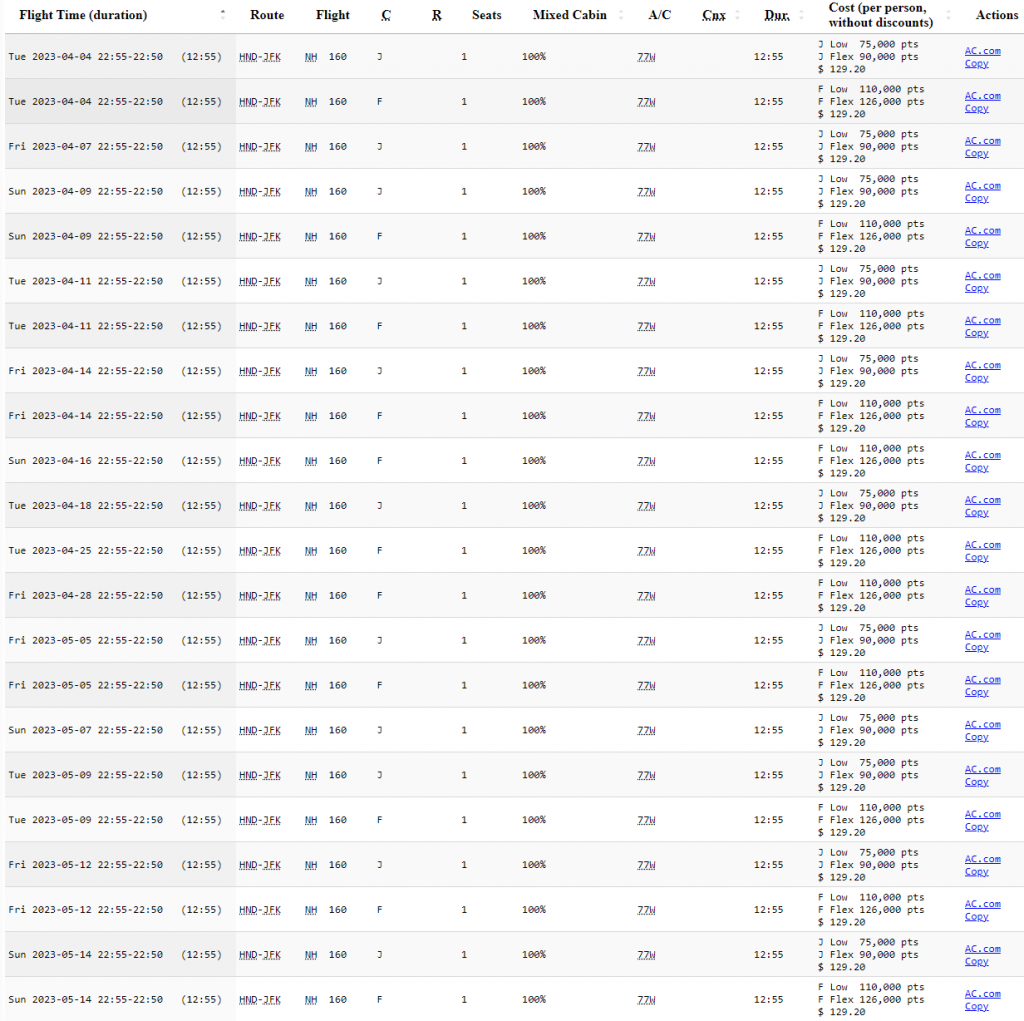Click HND-JFK route in Fri 2023-04-07 row
The image size is (1024, 1021).
pos(259,147)
